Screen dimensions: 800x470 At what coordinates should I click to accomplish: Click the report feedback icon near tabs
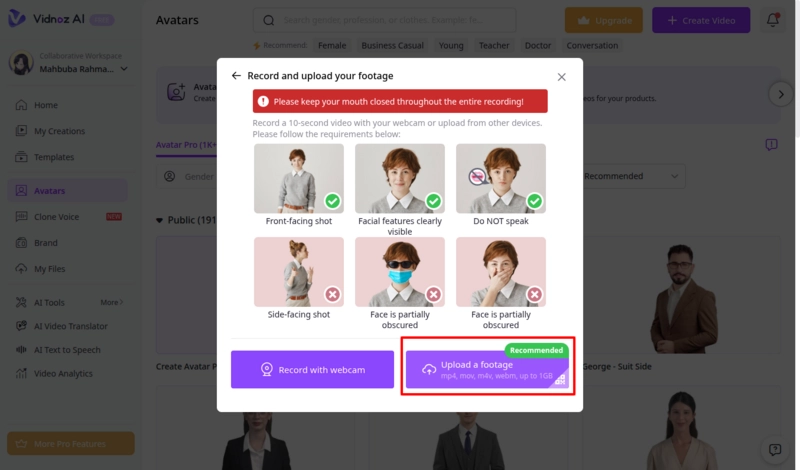[x=771, y=145]
